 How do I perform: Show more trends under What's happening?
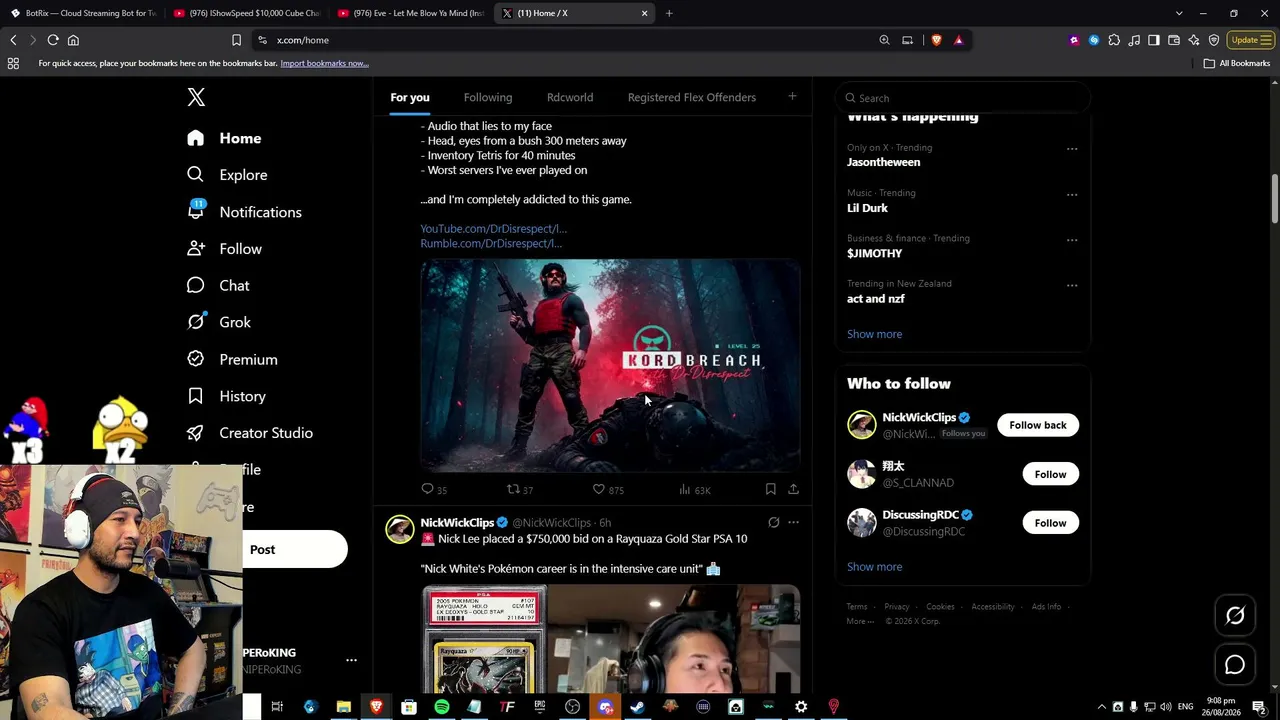874,334
